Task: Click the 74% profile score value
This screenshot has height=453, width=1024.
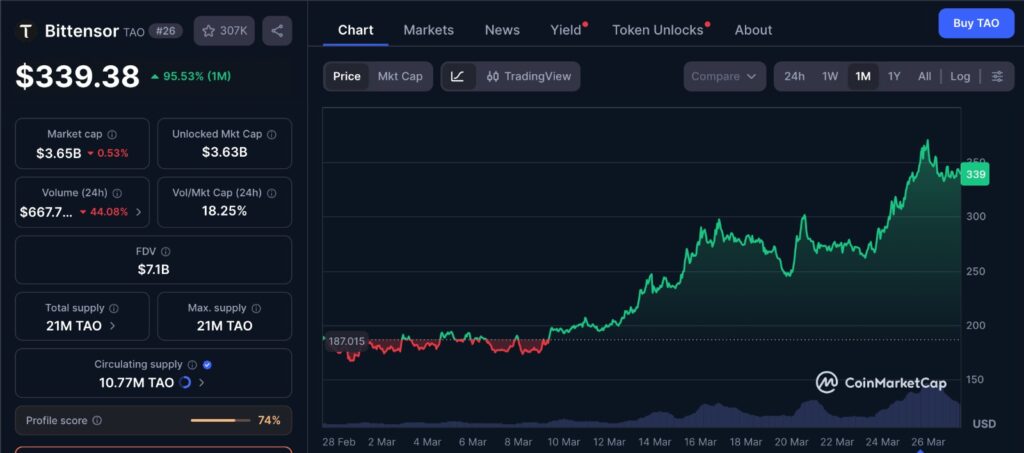Action: pos(269,421)
